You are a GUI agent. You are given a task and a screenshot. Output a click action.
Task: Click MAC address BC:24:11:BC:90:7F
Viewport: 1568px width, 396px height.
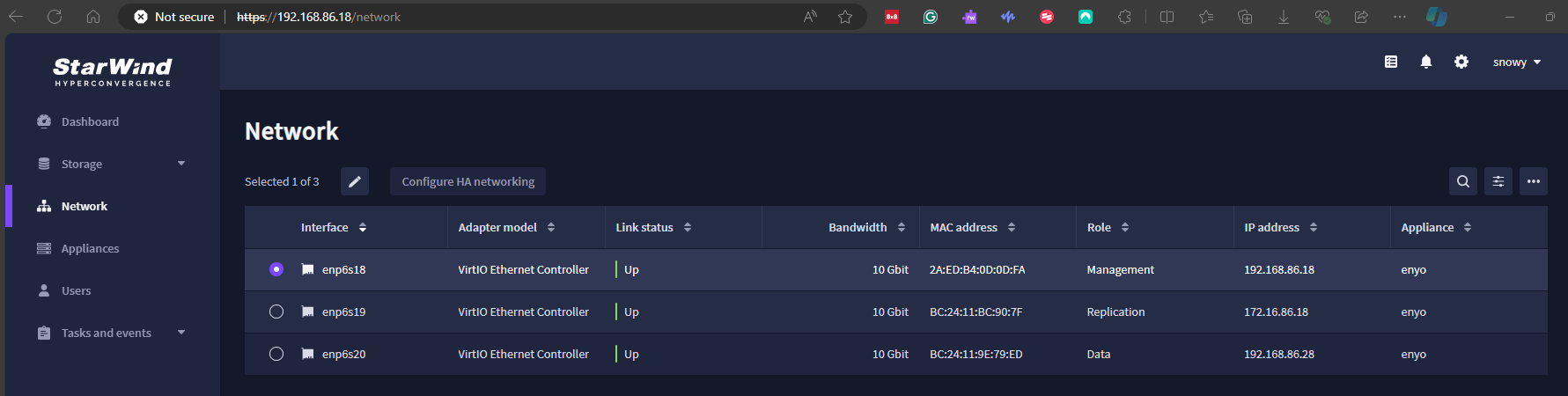pos(976,312)
